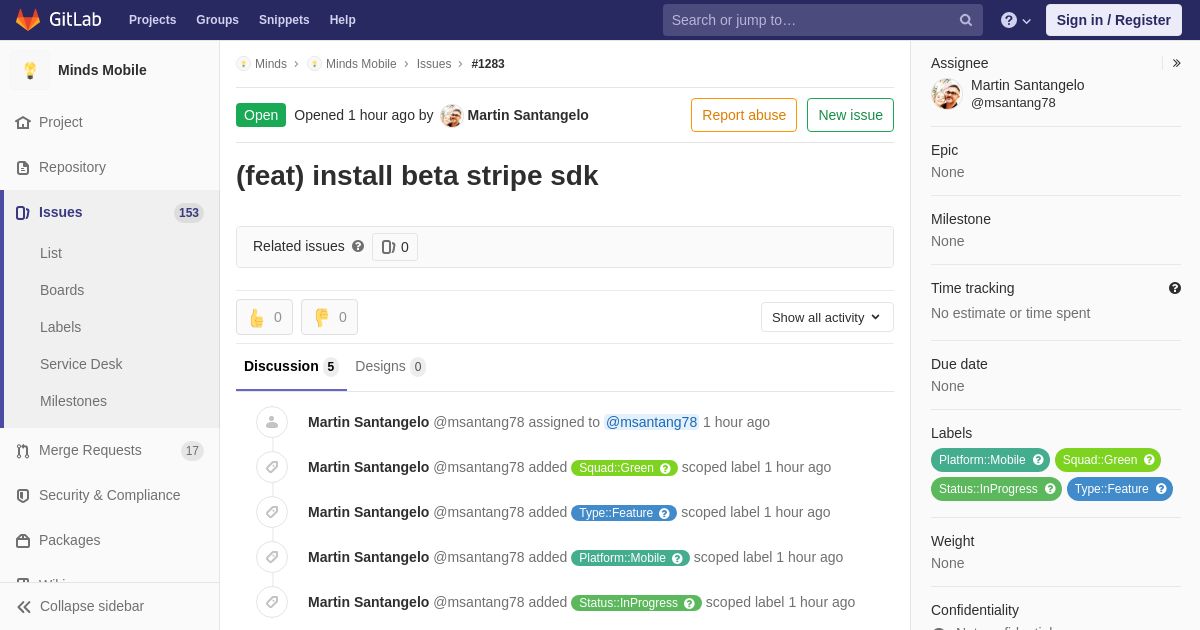
Task: Open the Help question mark menu
Action: pos(1015,20)
